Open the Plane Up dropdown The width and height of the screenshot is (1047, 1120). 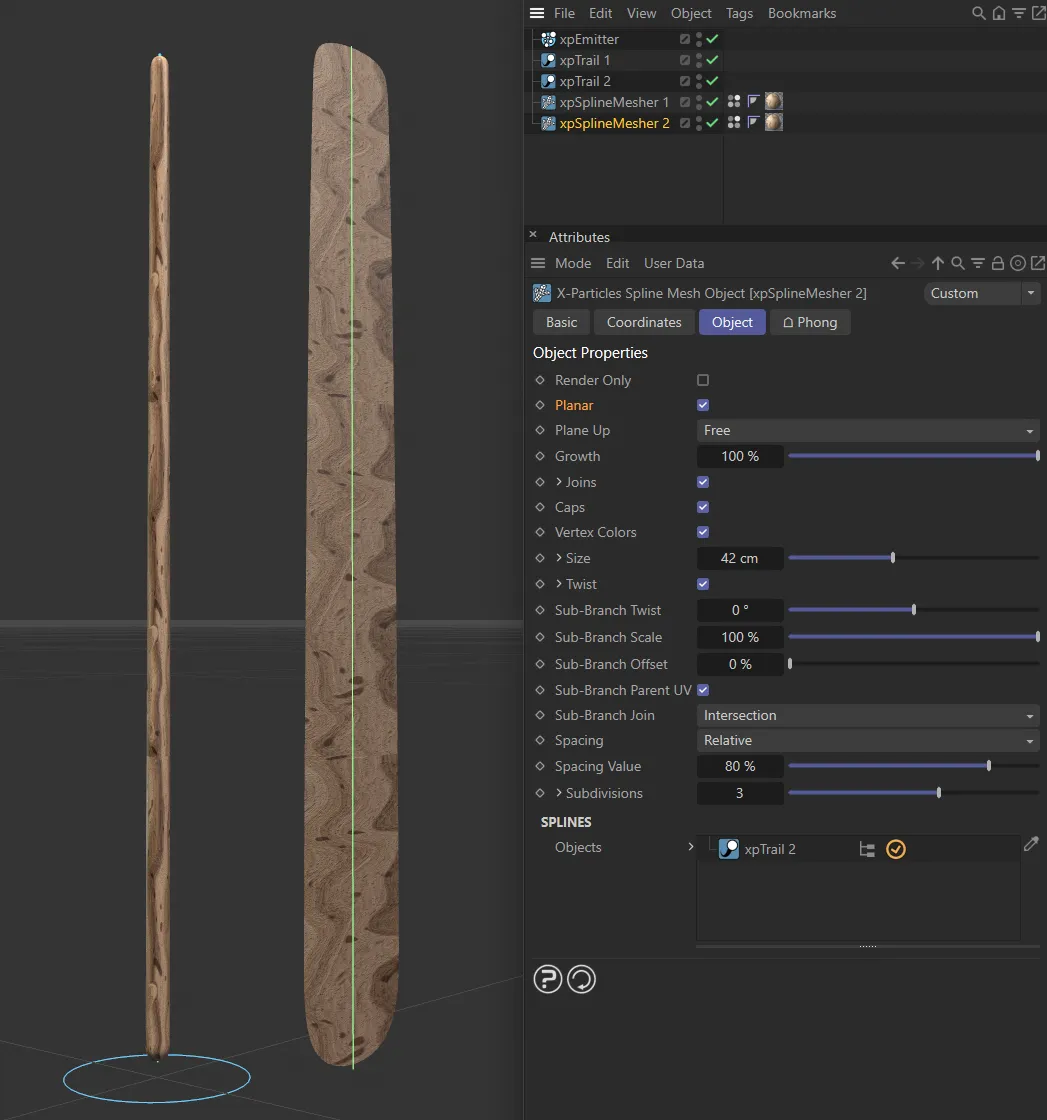[x=866, y=430]
